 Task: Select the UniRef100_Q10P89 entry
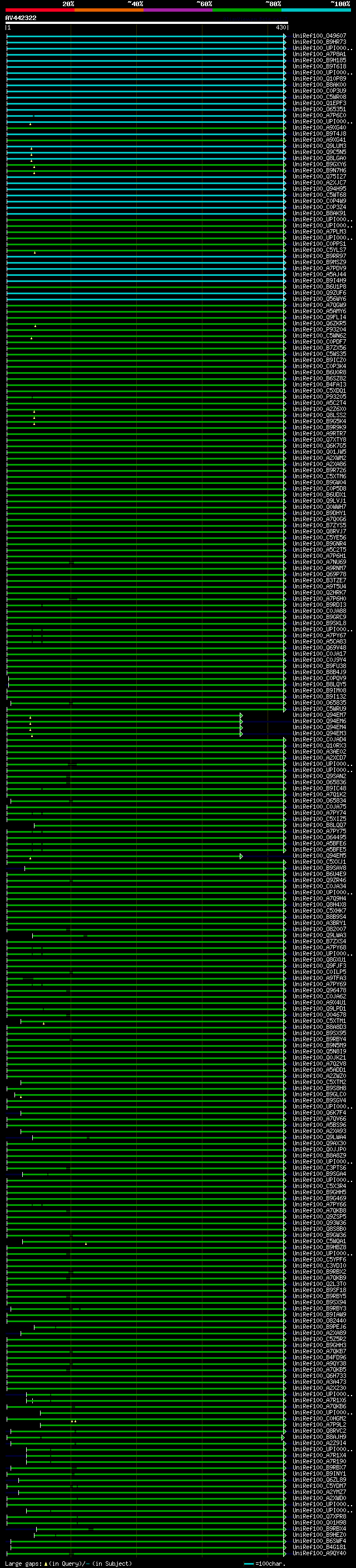pos(319,78)
